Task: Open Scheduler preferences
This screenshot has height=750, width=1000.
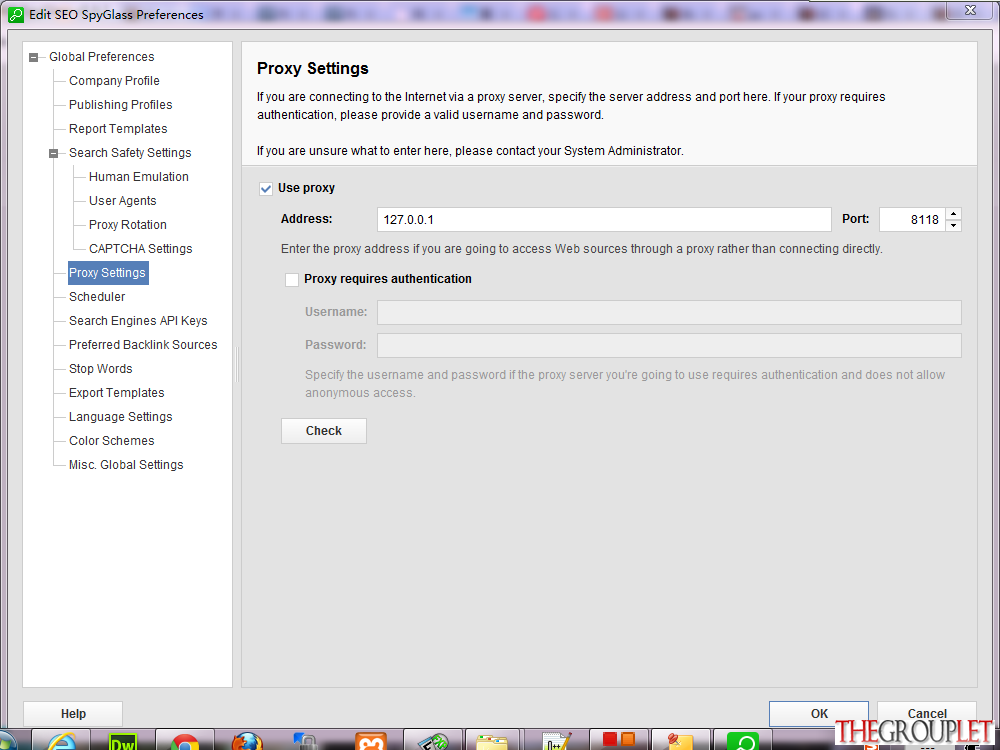Action: (97, 297)
